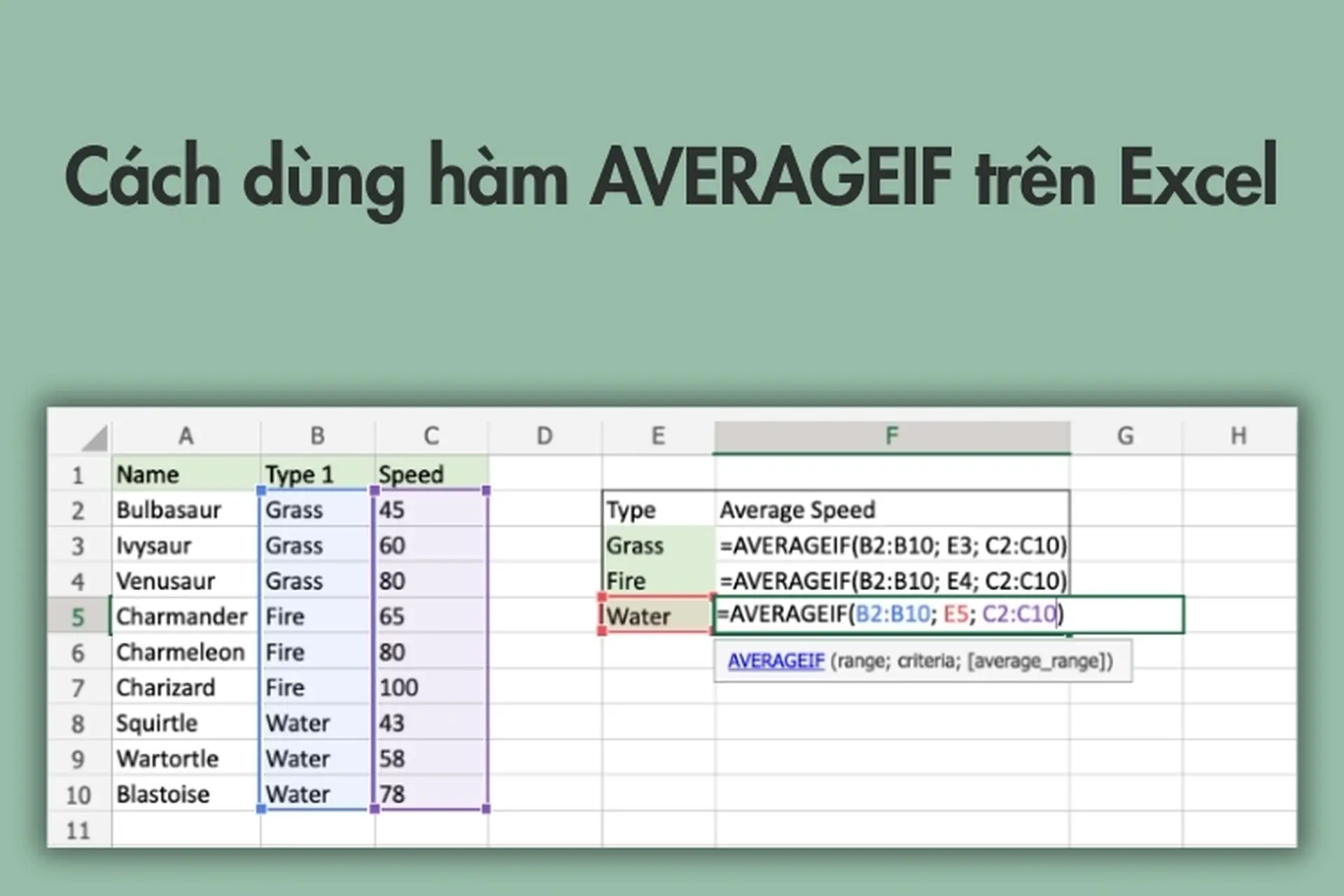This screenshot has width=1344, height=896.
Task: Select the Fire criteria cell E4
Action: point(626,581)
